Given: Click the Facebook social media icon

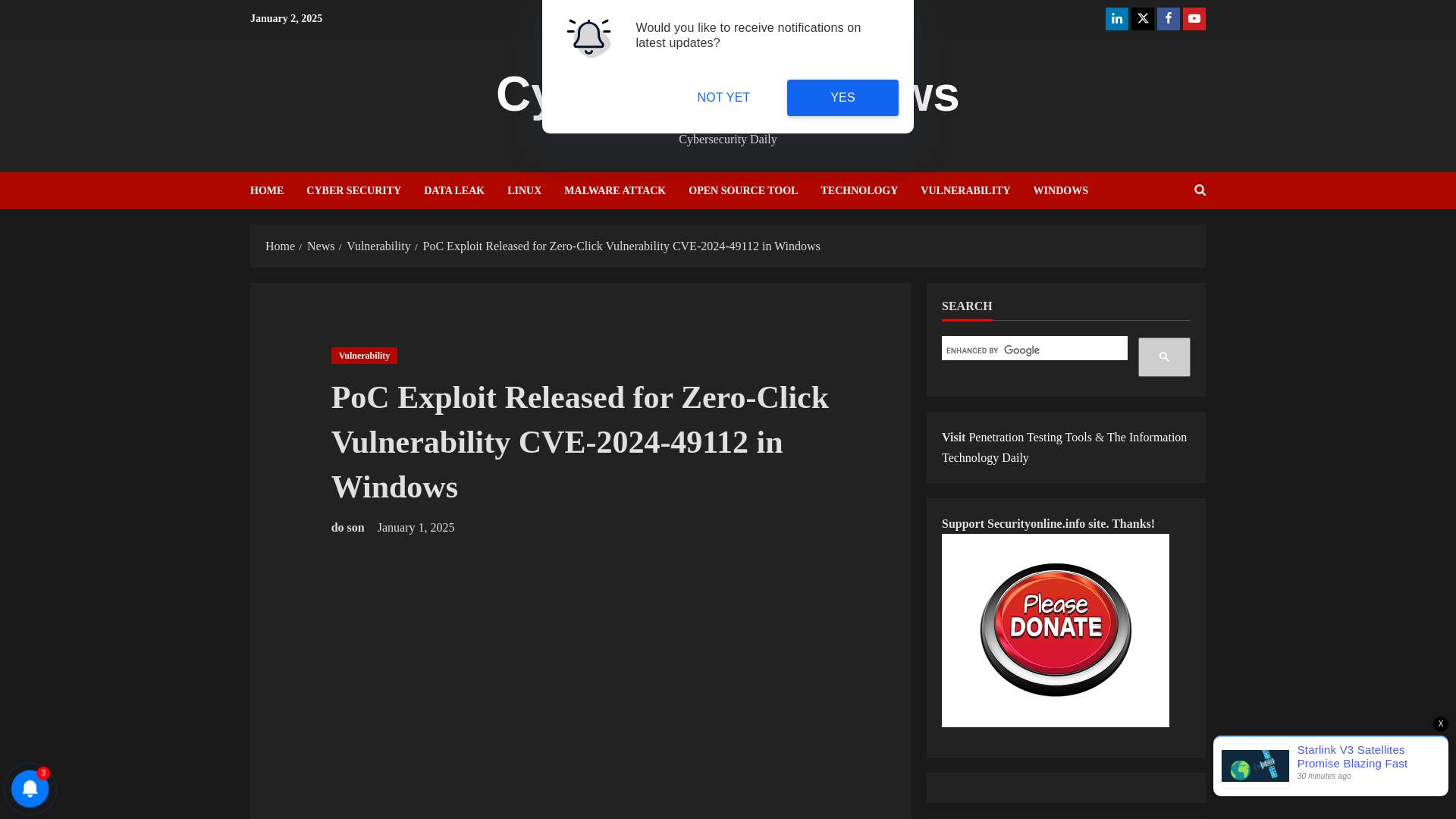Looking at the screenshot, I should 1168,19.
